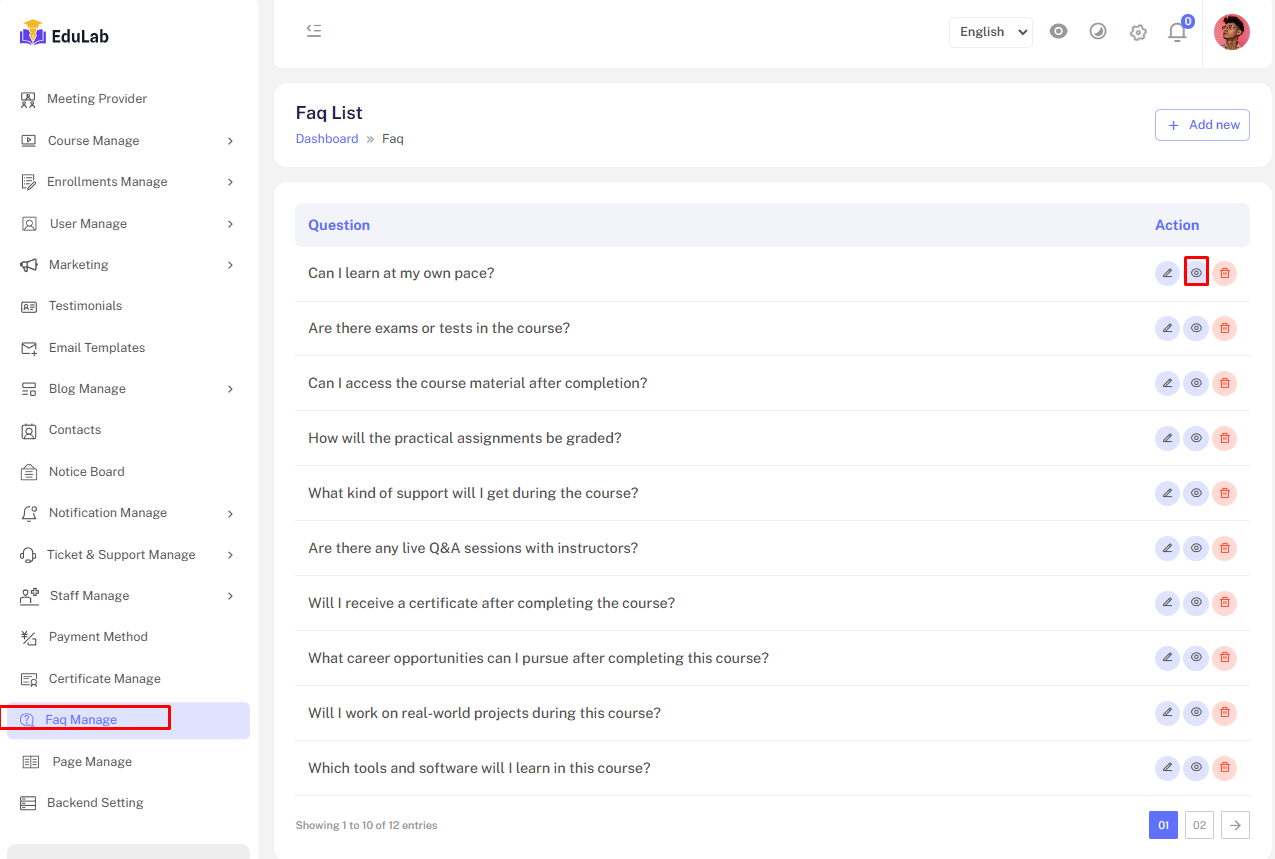Collapse the sidebar with the menu toggle icon

pos(314,31)
